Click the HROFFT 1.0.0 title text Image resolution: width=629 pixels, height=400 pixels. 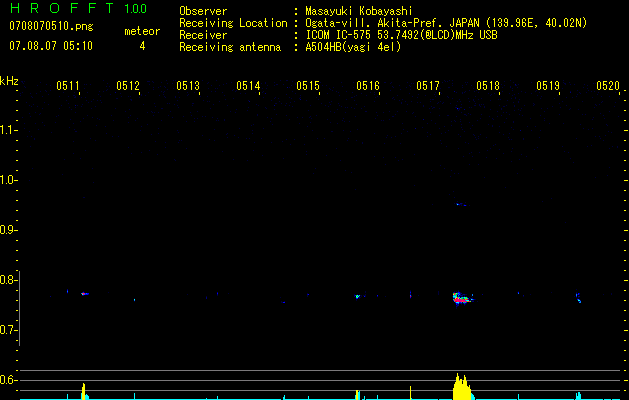[x=78, y=8]
